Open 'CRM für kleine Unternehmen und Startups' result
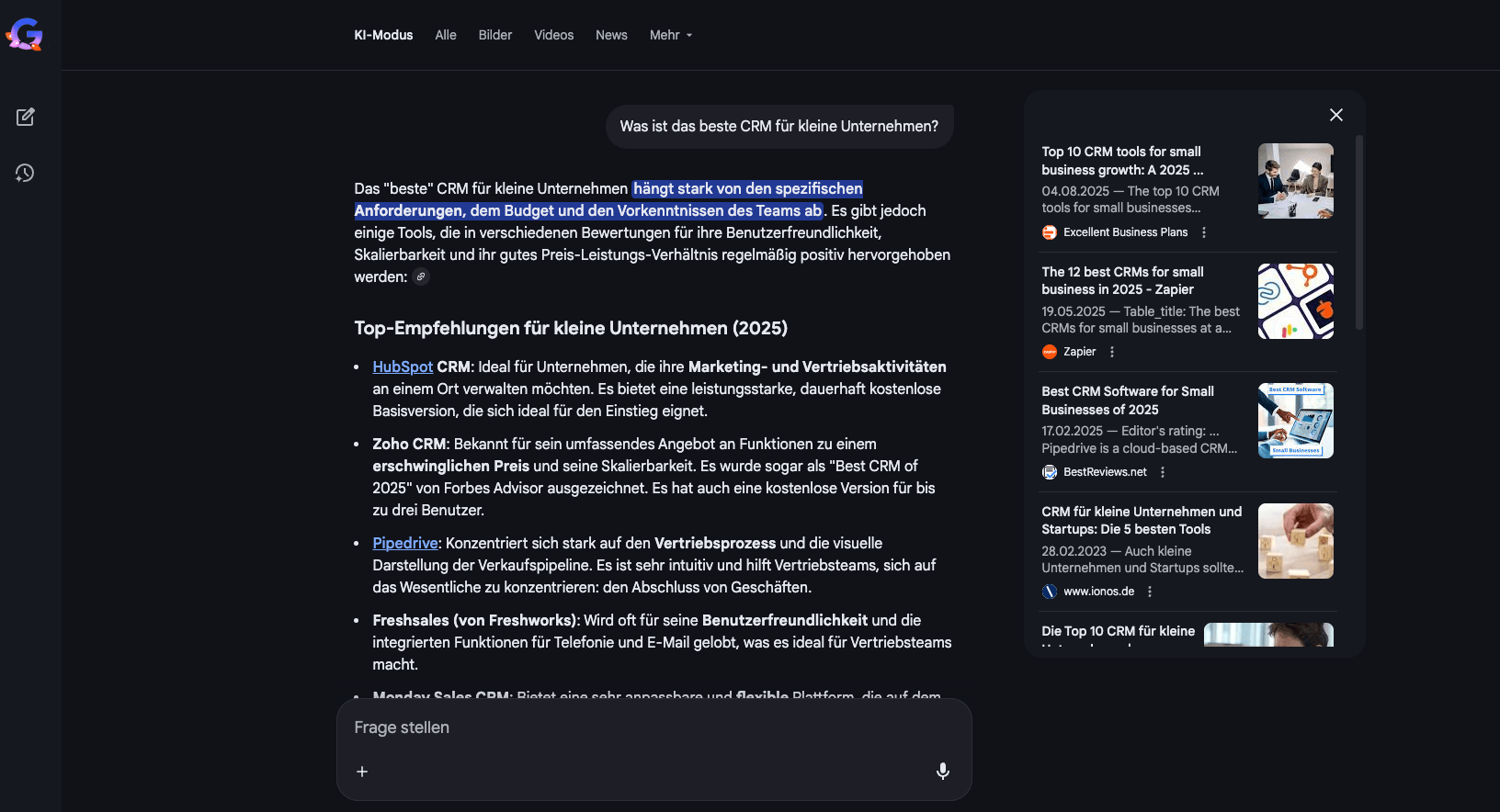Screen dimensions: 1500x812 point(1142,520)
